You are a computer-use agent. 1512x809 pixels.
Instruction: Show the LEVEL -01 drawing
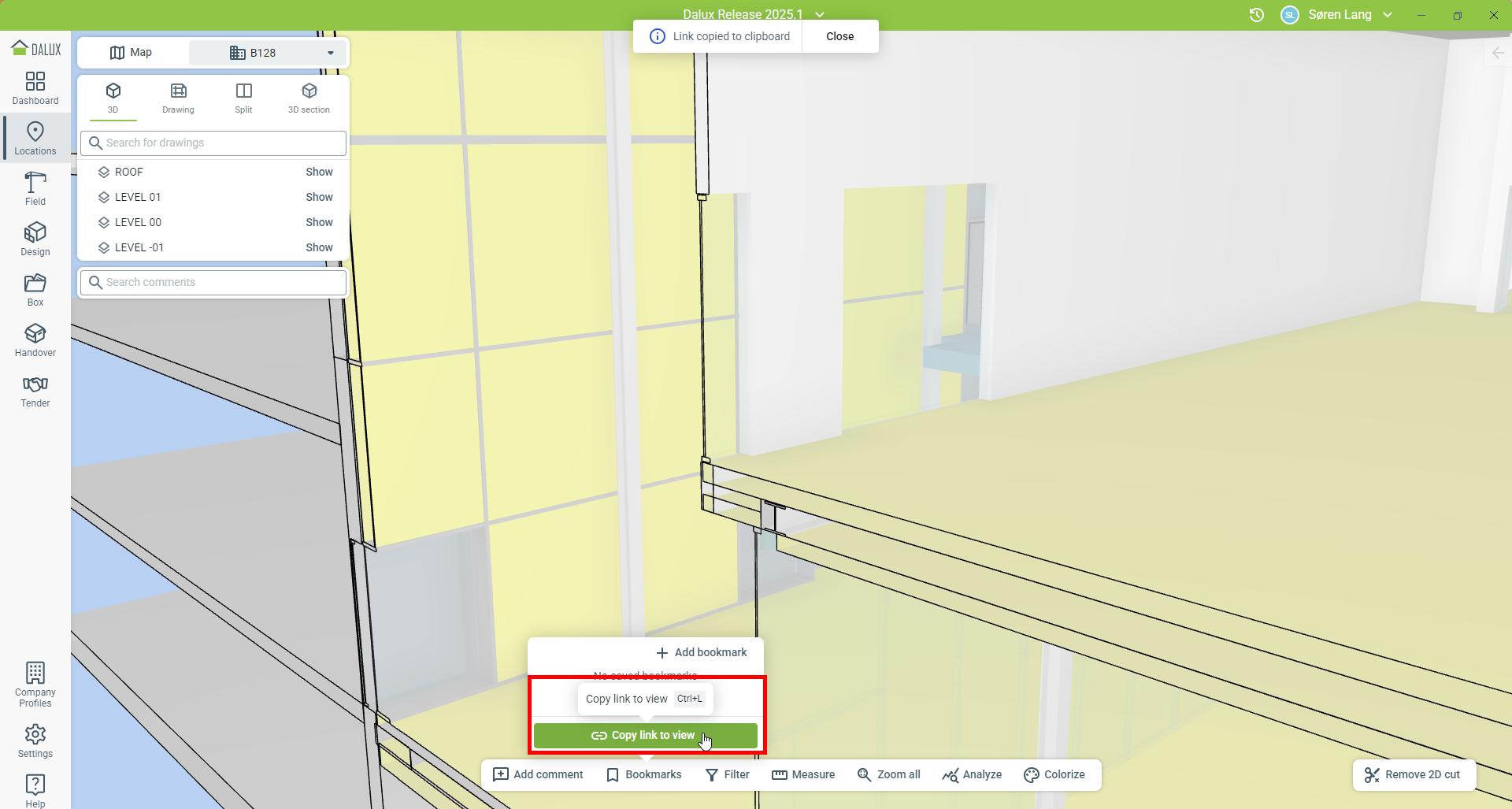tap(319, 247)
